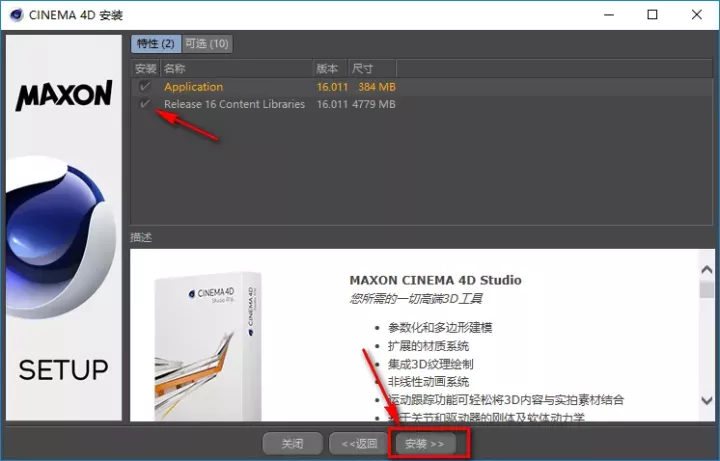This screenshot has height=461, width=720.
Task: Open the 可选 (10) tab
Action: pos(207,44)
